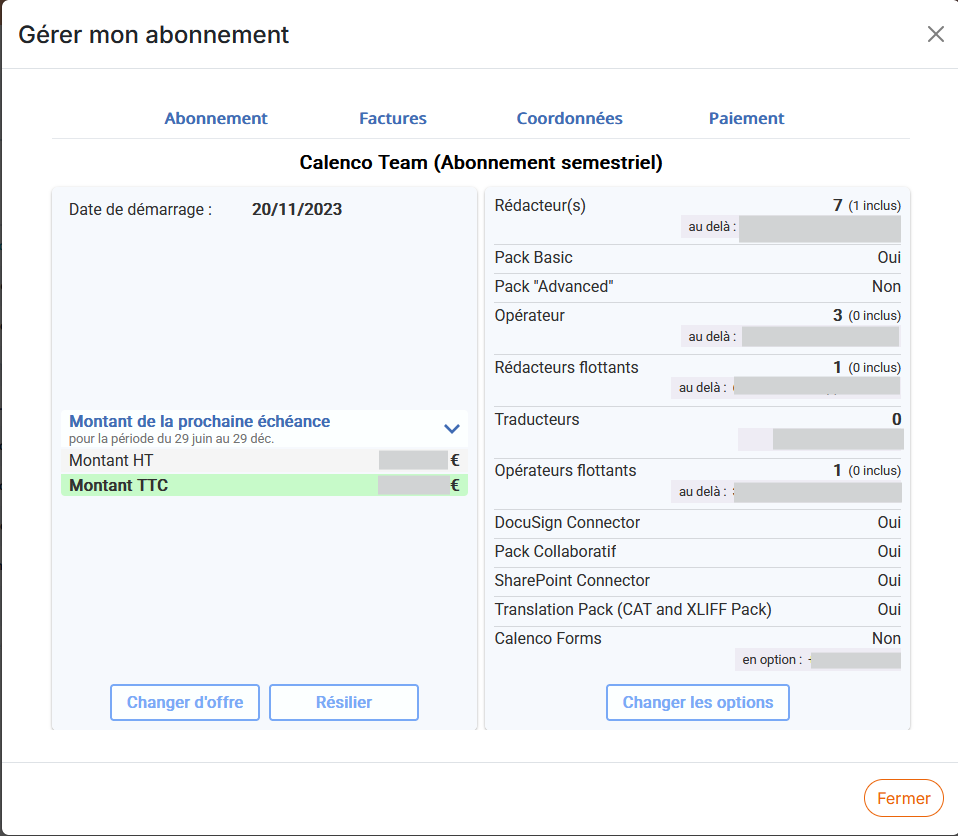Image resolution: width=958 pixels, height=836 pixels.
Task: Open the Abonnement tab
Action: pos(216,118)
